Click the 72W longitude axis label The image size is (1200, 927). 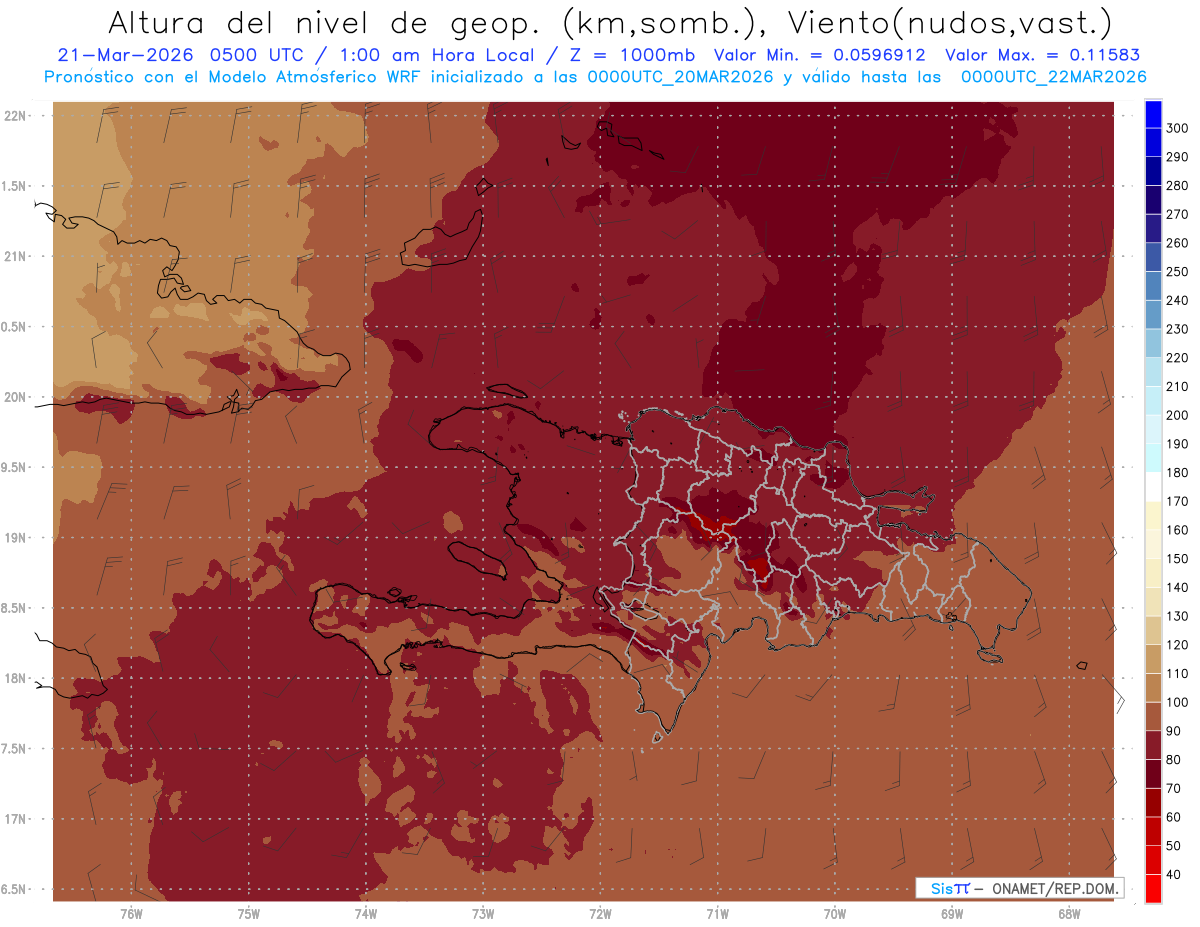[600, 913]
